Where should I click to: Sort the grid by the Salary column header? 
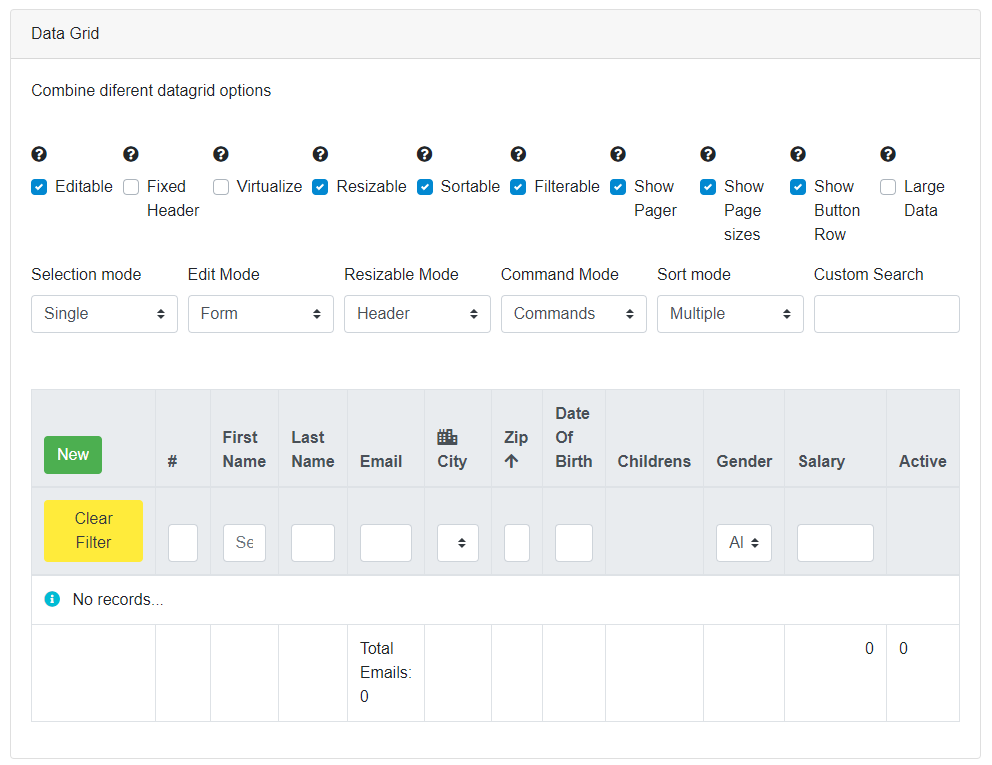coord(821,461)
